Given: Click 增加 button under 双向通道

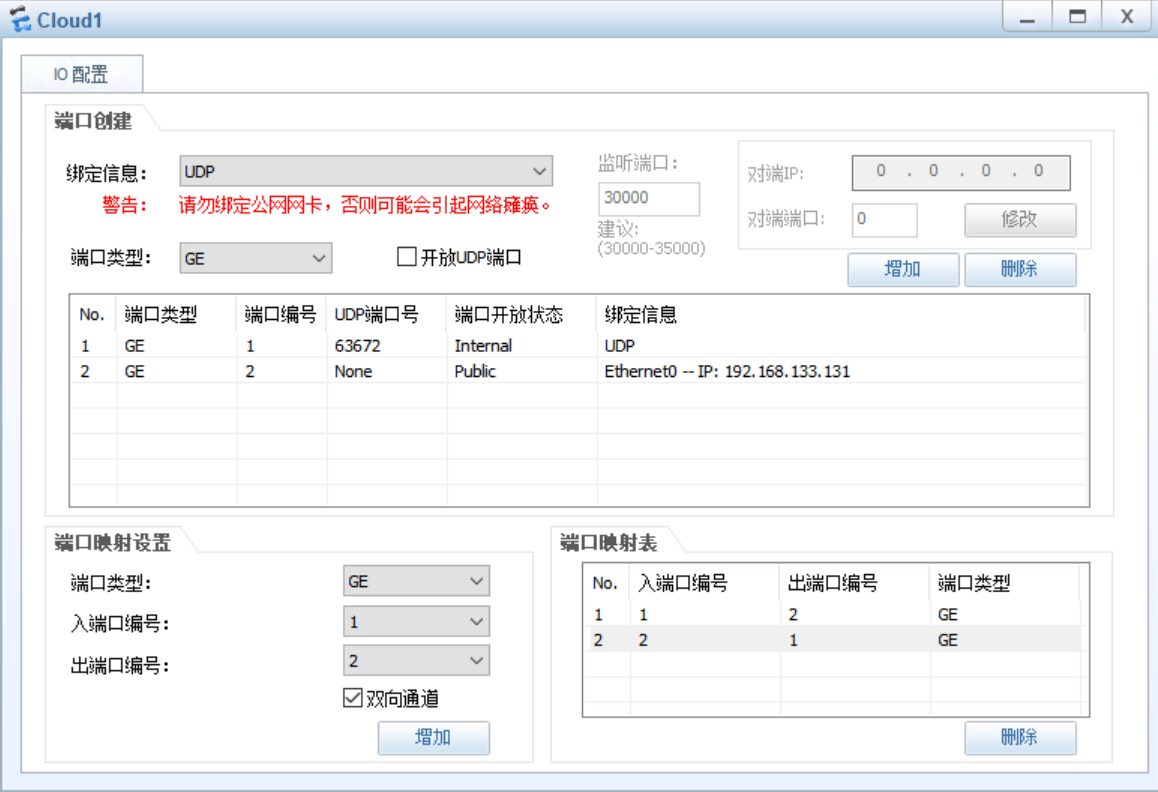Looking at the screenshot, I should [433, 738].
